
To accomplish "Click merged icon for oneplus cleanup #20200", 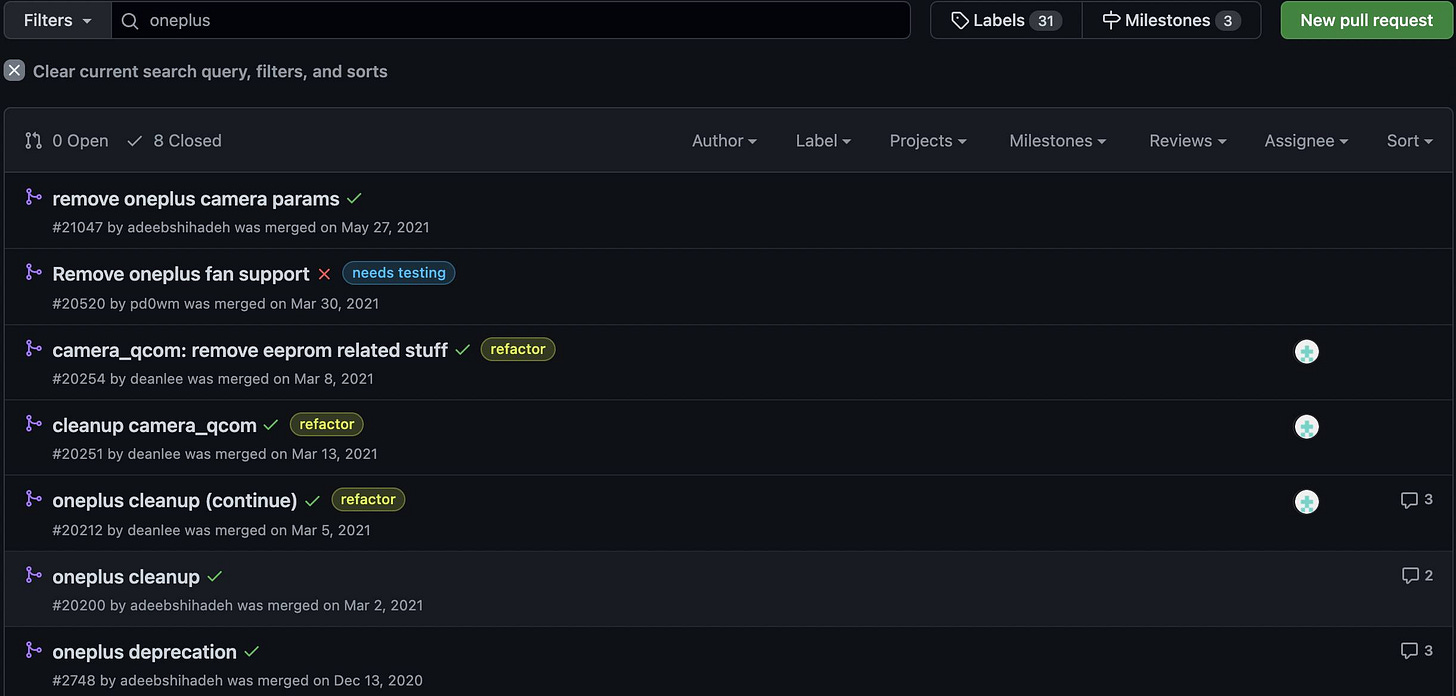I will pos(33,575).
